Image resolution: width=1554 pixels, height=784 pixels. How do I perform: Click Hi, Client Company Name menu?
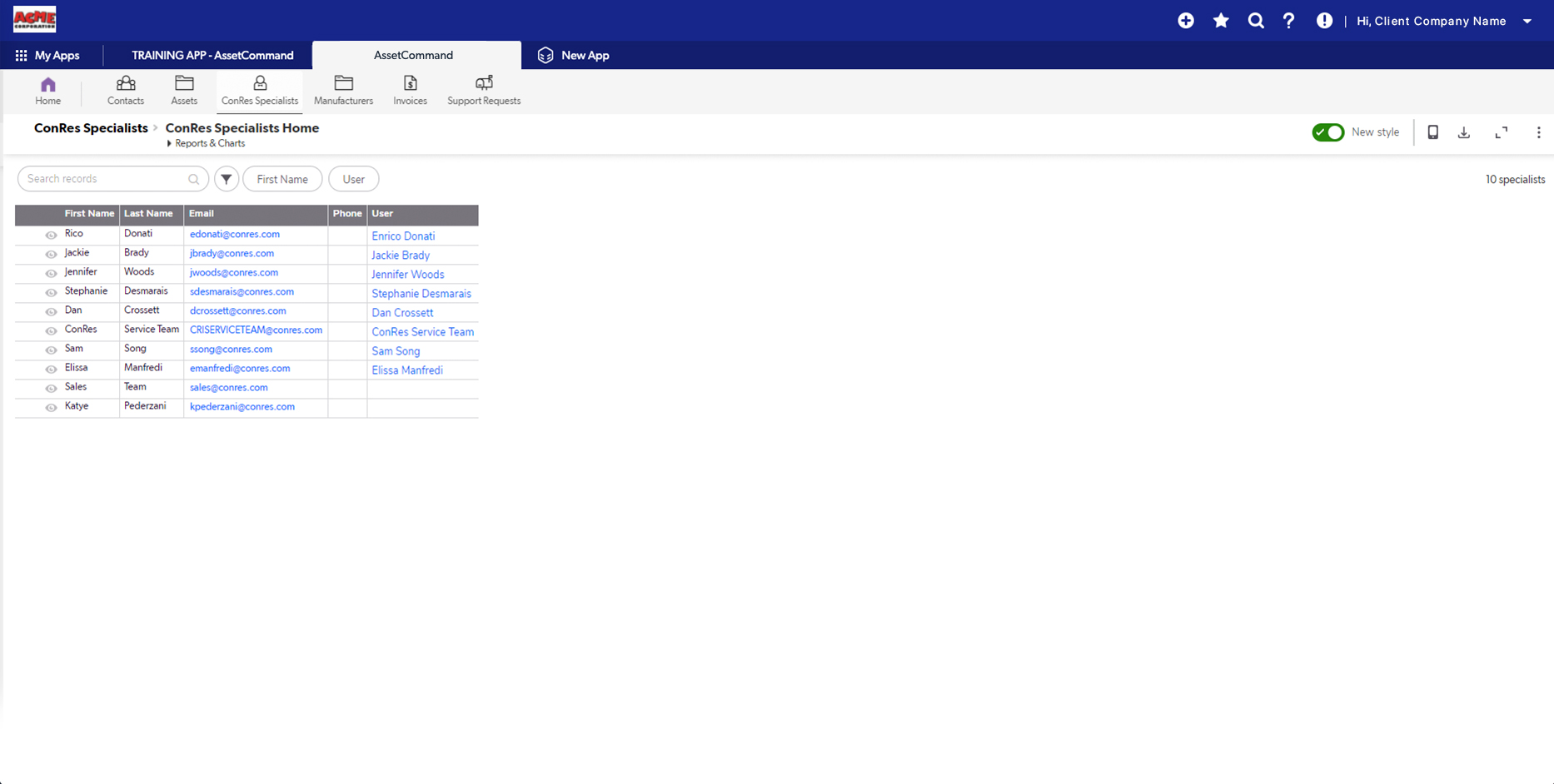[1432, 22]
